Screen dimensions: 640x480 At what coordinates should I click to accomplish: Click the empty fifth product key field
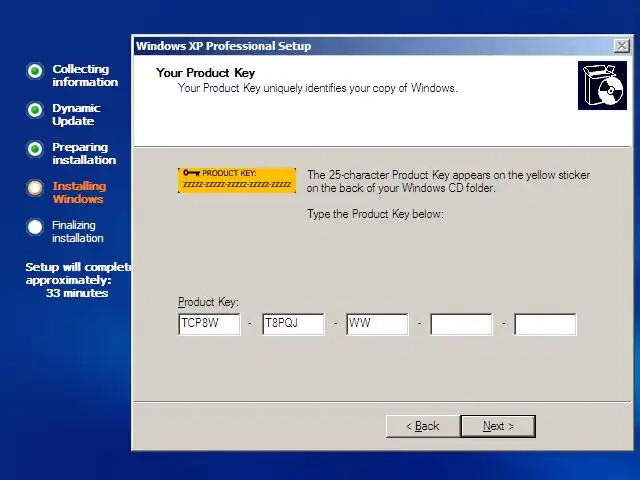pyautogui.click(x=545, y=324)
